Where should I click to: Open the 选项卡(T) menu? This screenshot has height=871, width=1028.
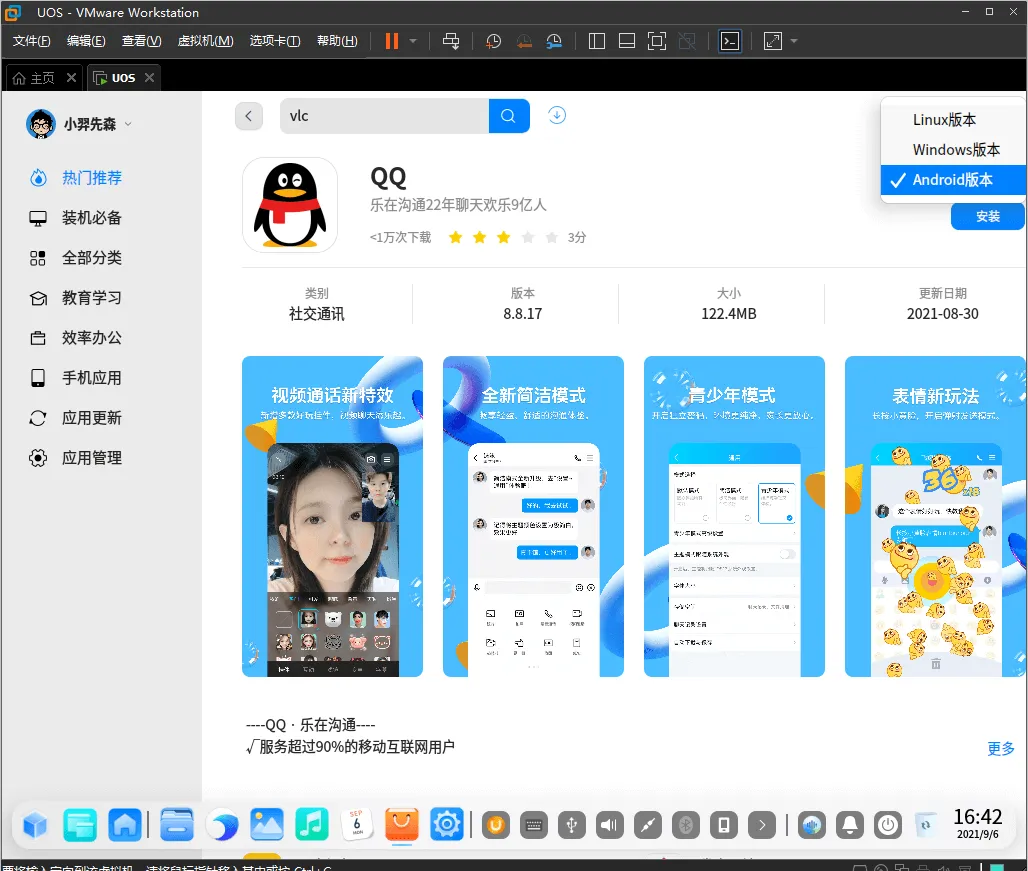275,41
